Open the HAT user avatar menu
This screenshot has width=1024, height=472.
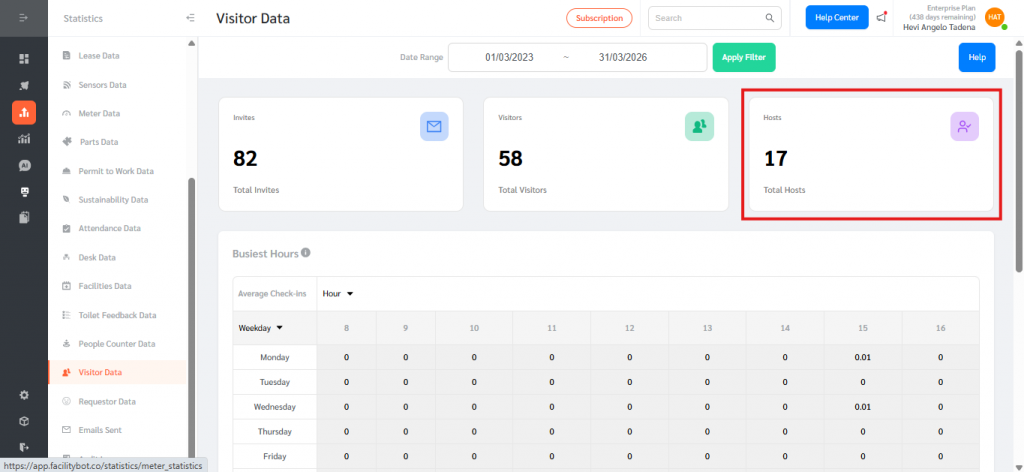tap(994, 17)
